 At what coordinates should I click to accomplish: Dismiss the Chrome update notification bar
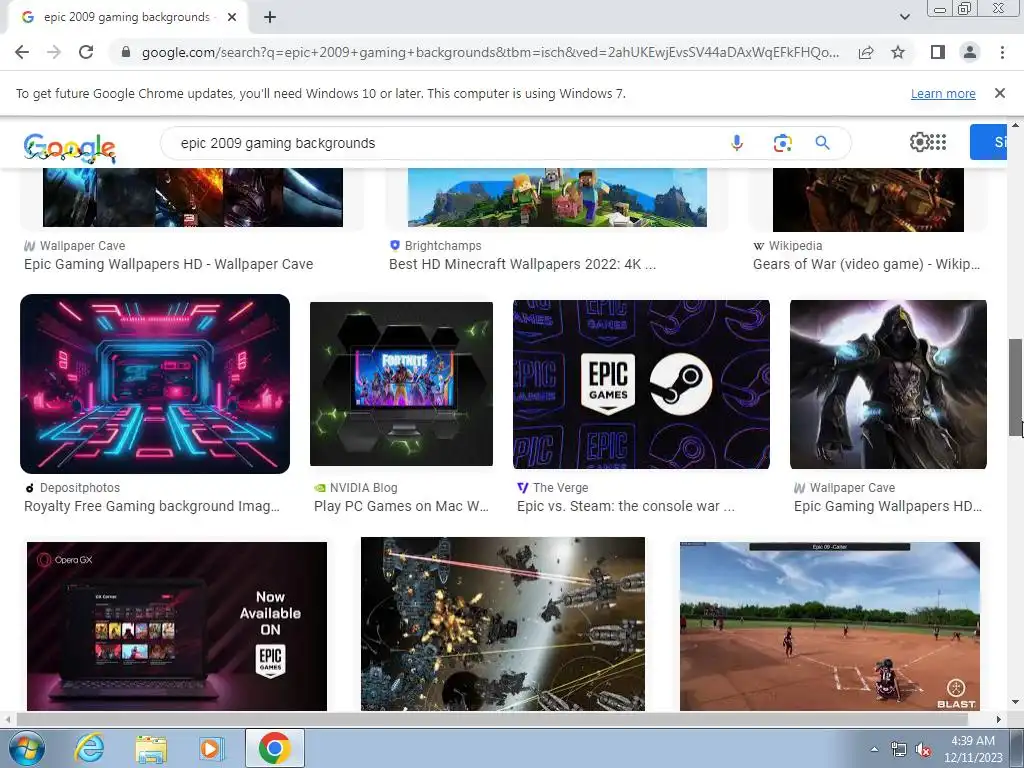point(999,93)
